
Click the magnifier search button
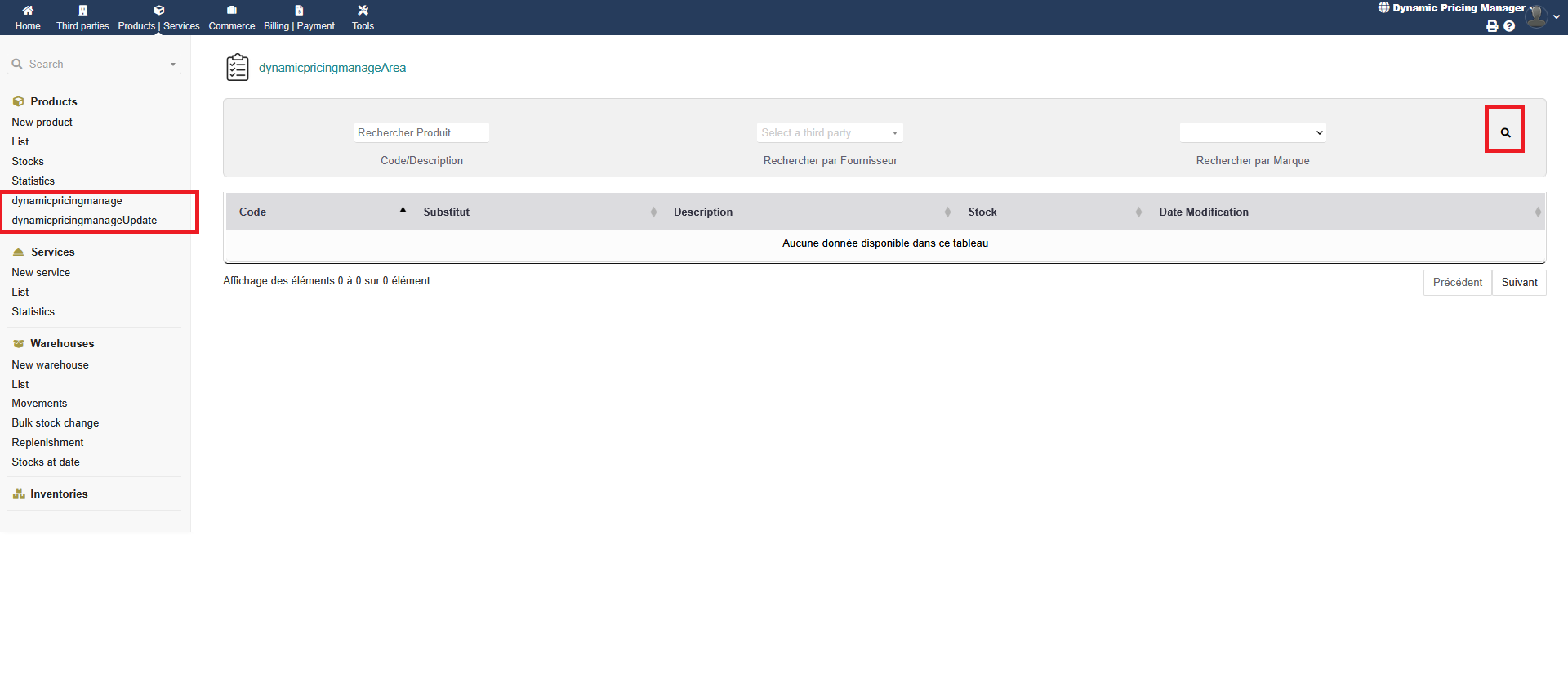(1504, 132)
